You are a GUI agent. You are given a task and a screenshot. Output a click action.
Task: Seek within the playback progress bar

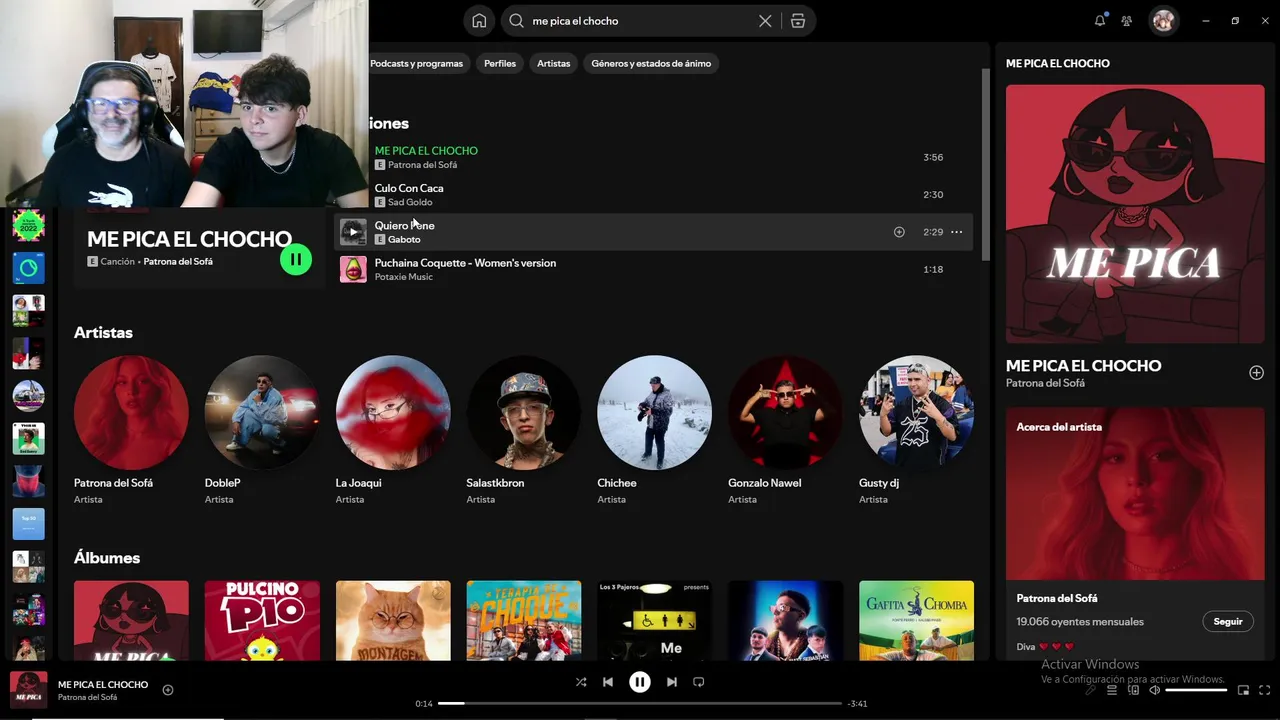640,704
